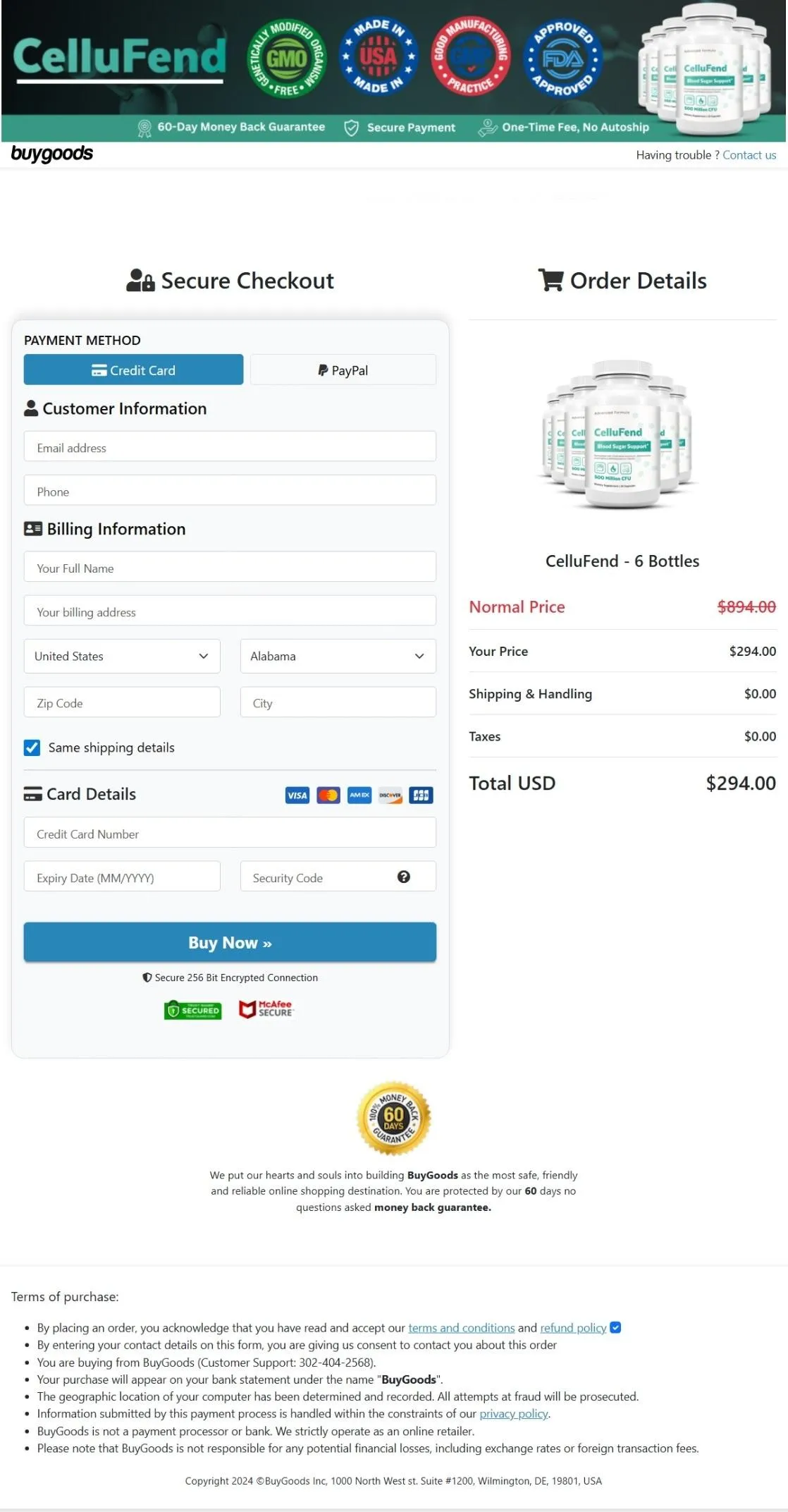
Task: Click the Trust Guard Secured badge
Action: coord(192,1010)
